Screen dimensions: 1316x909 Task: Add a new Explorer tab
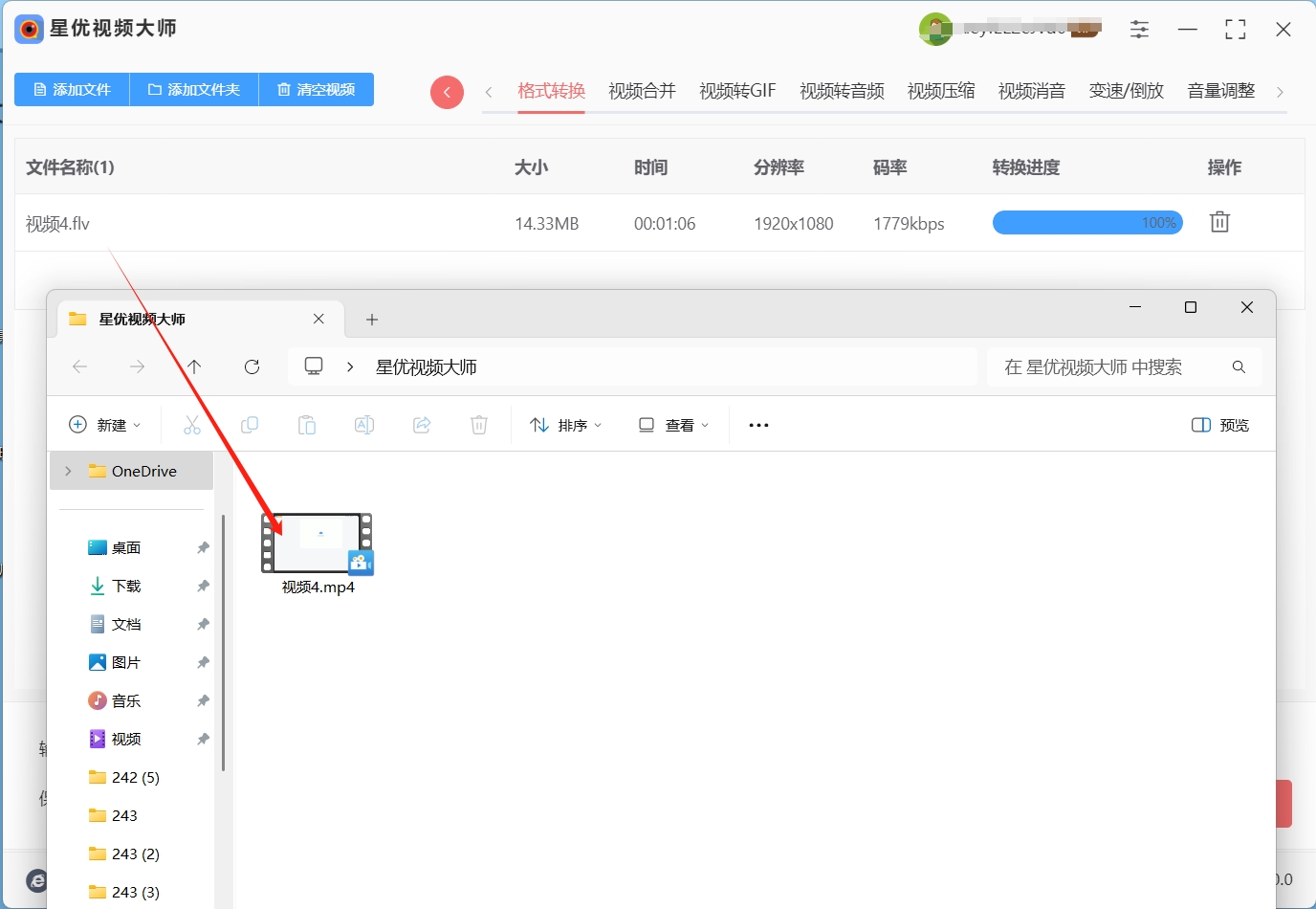point(372,320)
